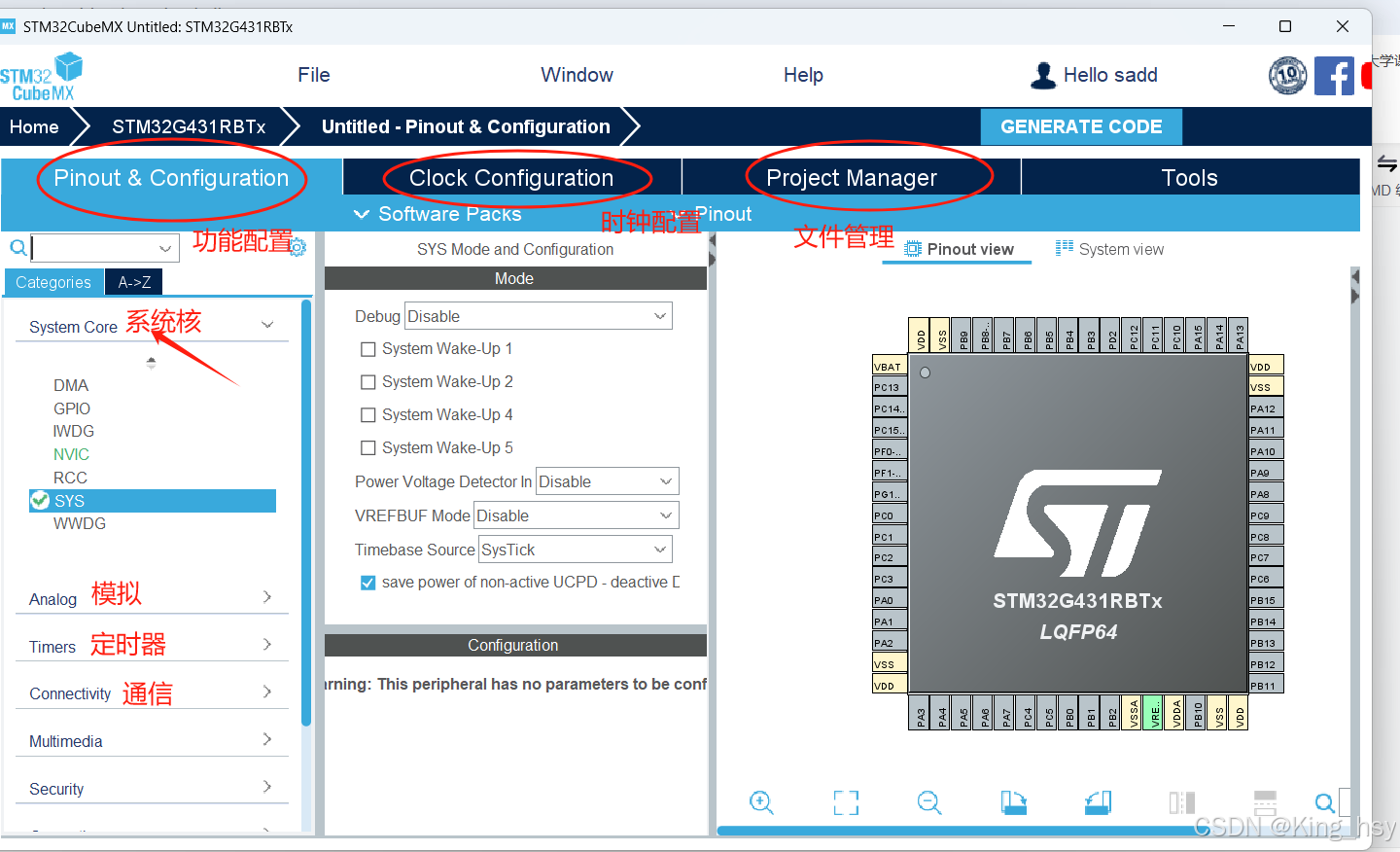The width and height of the screenshot is (1400, 852).
Task: Zoom in on the chip pinout
Action: pyautogui.click(x=761, y=802)
